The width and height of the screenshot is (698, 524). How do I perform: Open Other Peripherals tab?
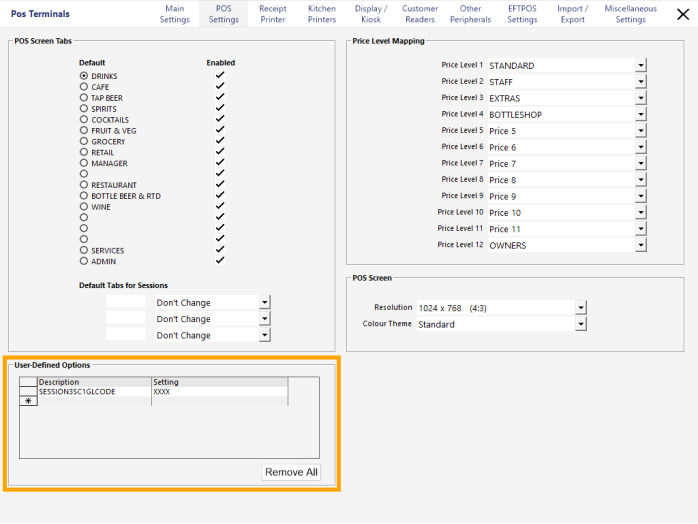(470, 14)
